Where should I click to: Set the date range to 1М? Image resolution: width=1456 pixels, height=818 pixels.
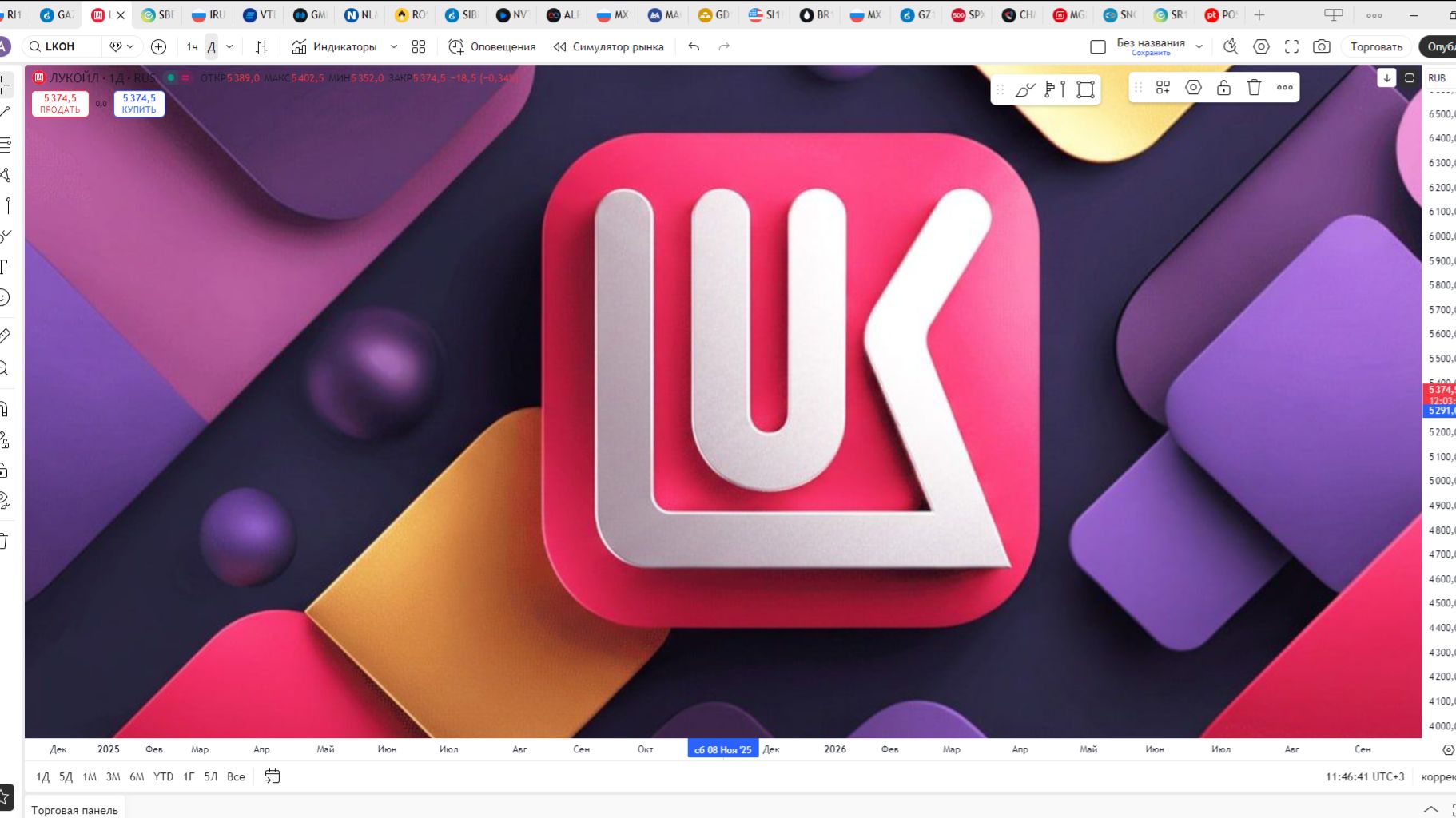(x=90, y=776)
